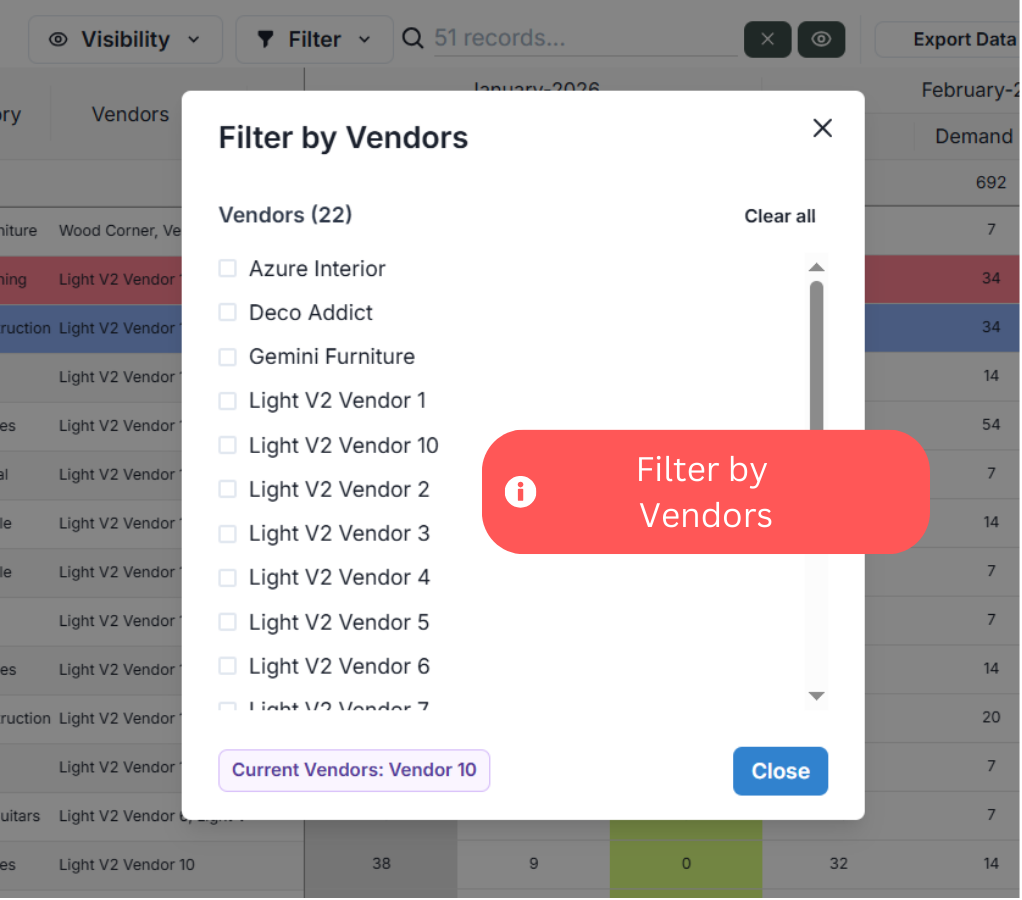Expand the Filter dropdown menu
1022x900 pixels.
[314, 40]
